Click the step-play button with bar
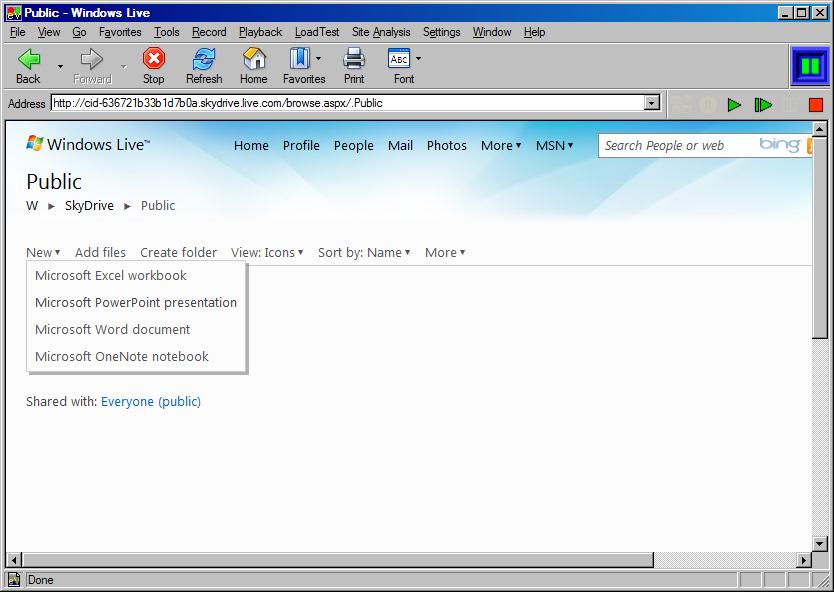This screenshot has height=592, width=834. tap(763, 105)
